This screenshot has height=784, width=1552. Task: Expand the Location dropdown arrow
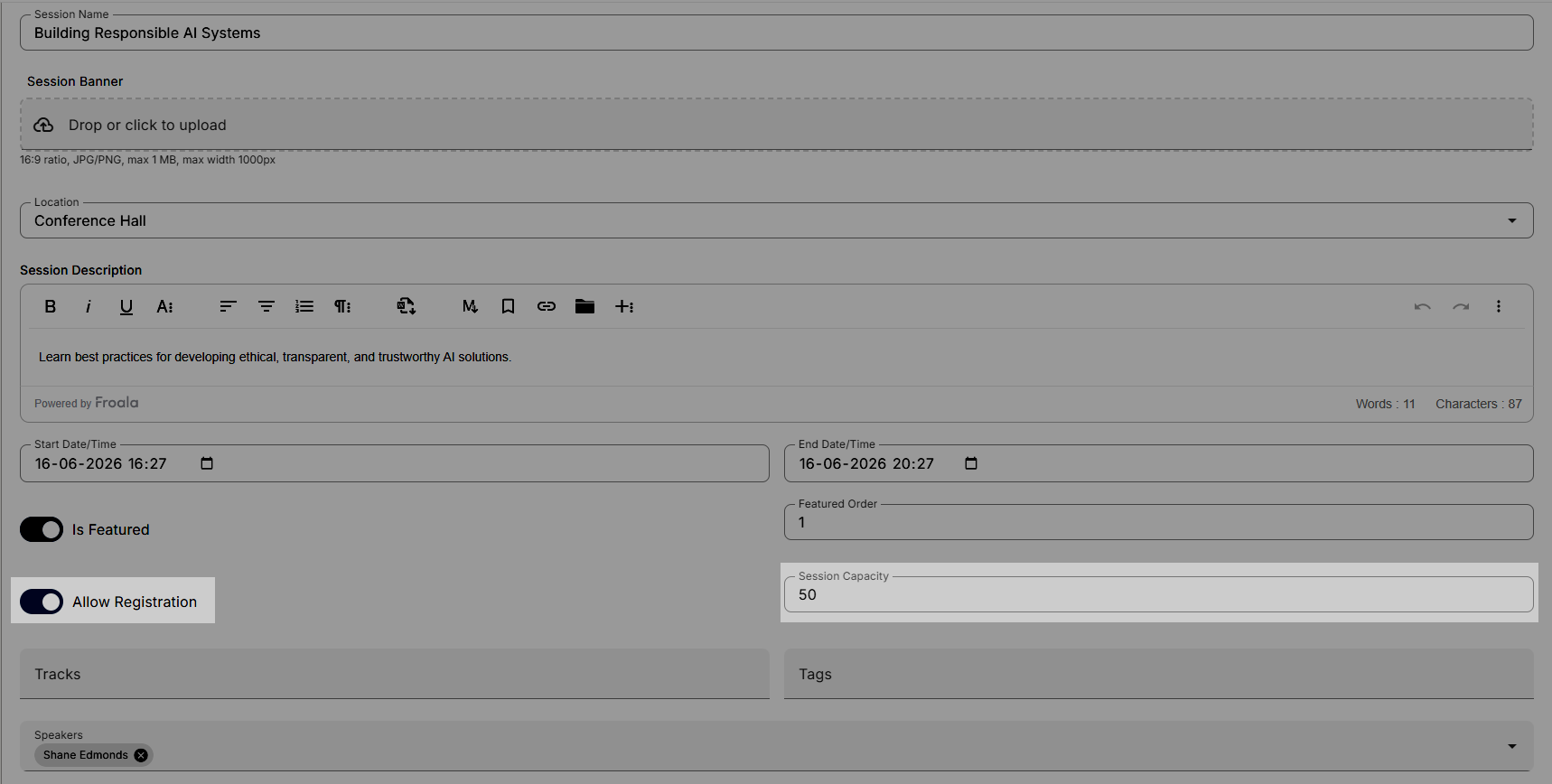1512,221
